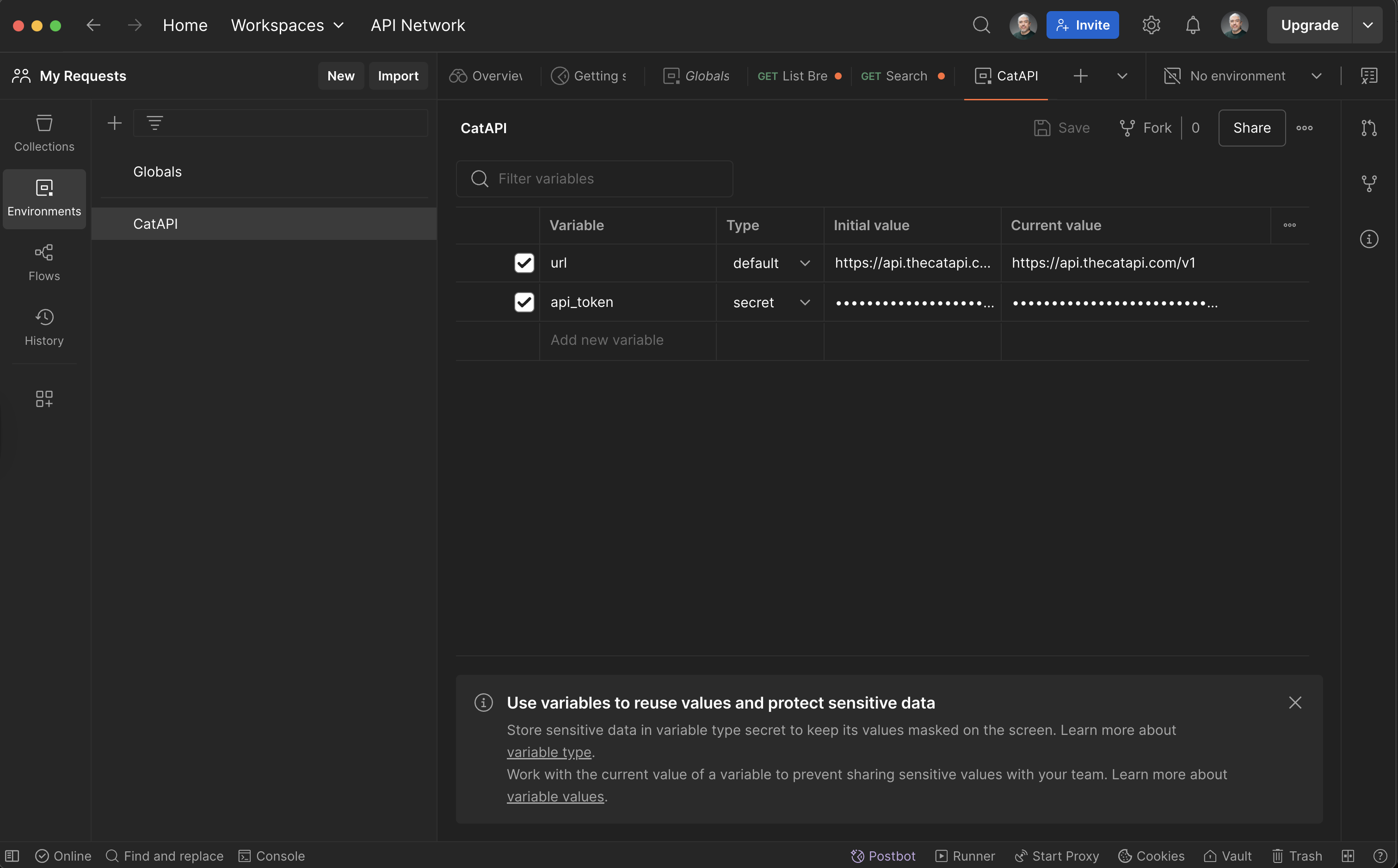
Task: Click the pull requests icon in right sidebar
Action: click(x=1369, y=128)
